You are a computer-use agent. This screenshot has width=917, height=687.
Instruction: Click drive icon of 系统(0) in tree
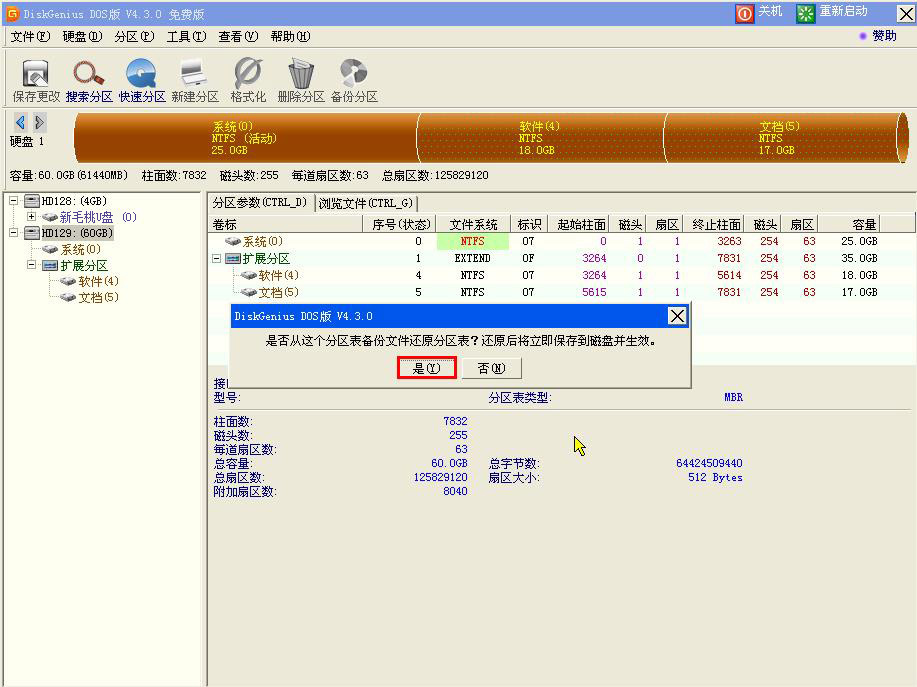50,250
